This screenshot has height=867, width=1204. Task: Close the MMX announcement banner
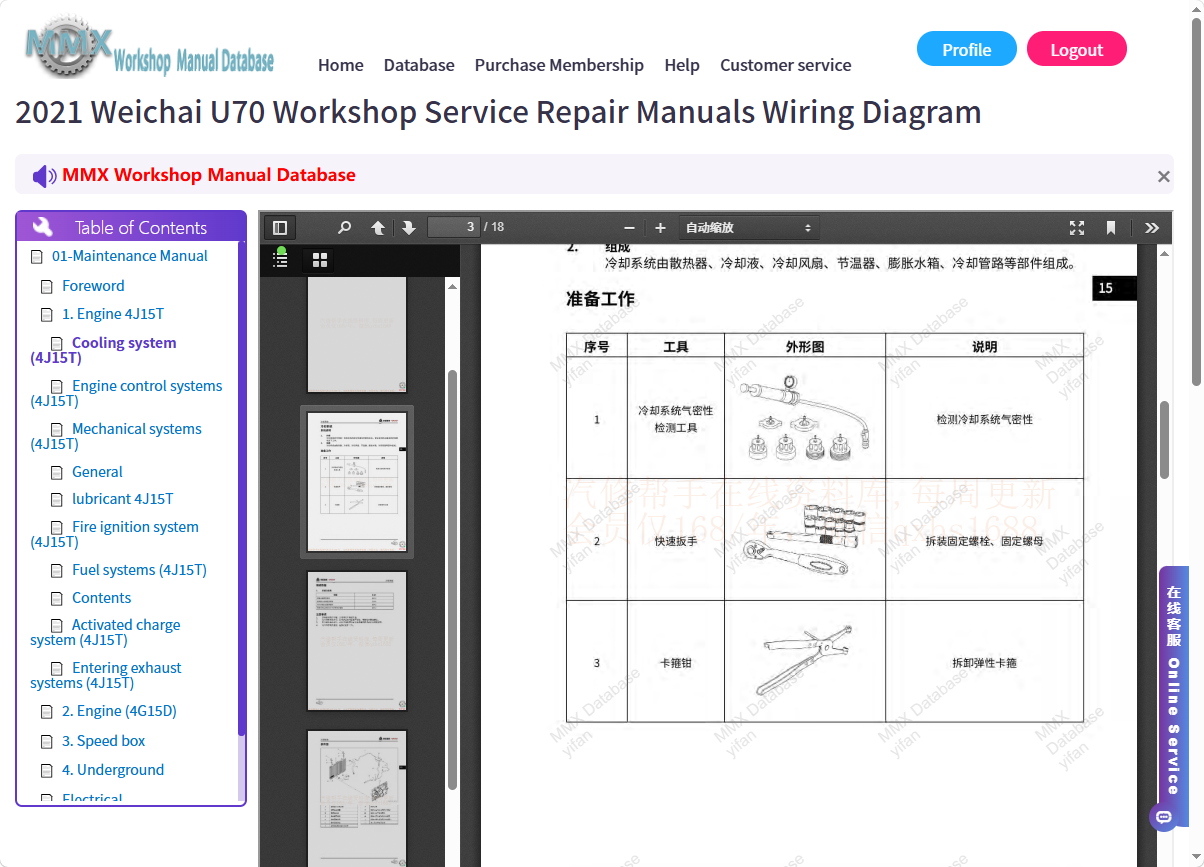coord(1163,176)
